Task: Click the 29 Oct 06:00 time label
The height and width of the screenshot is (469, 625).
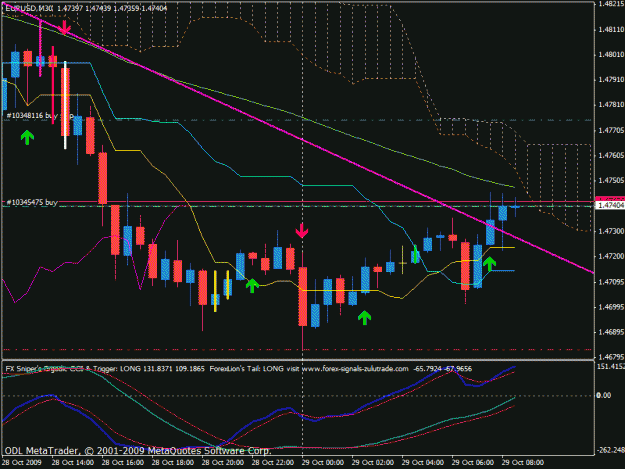Action: click(x=473, y=463)
